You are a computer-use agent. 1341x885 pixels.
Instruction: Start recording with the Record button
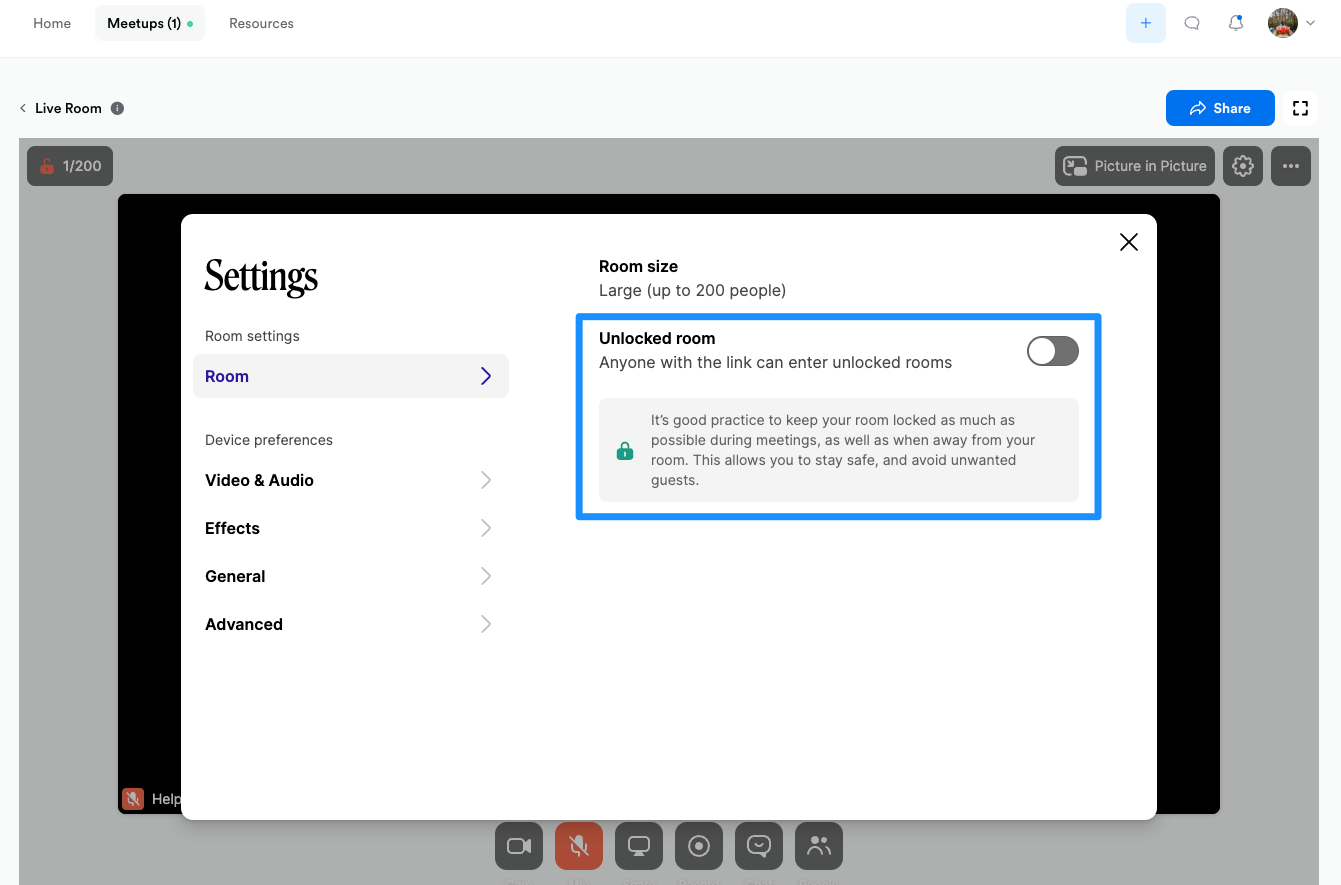(699, 846)
